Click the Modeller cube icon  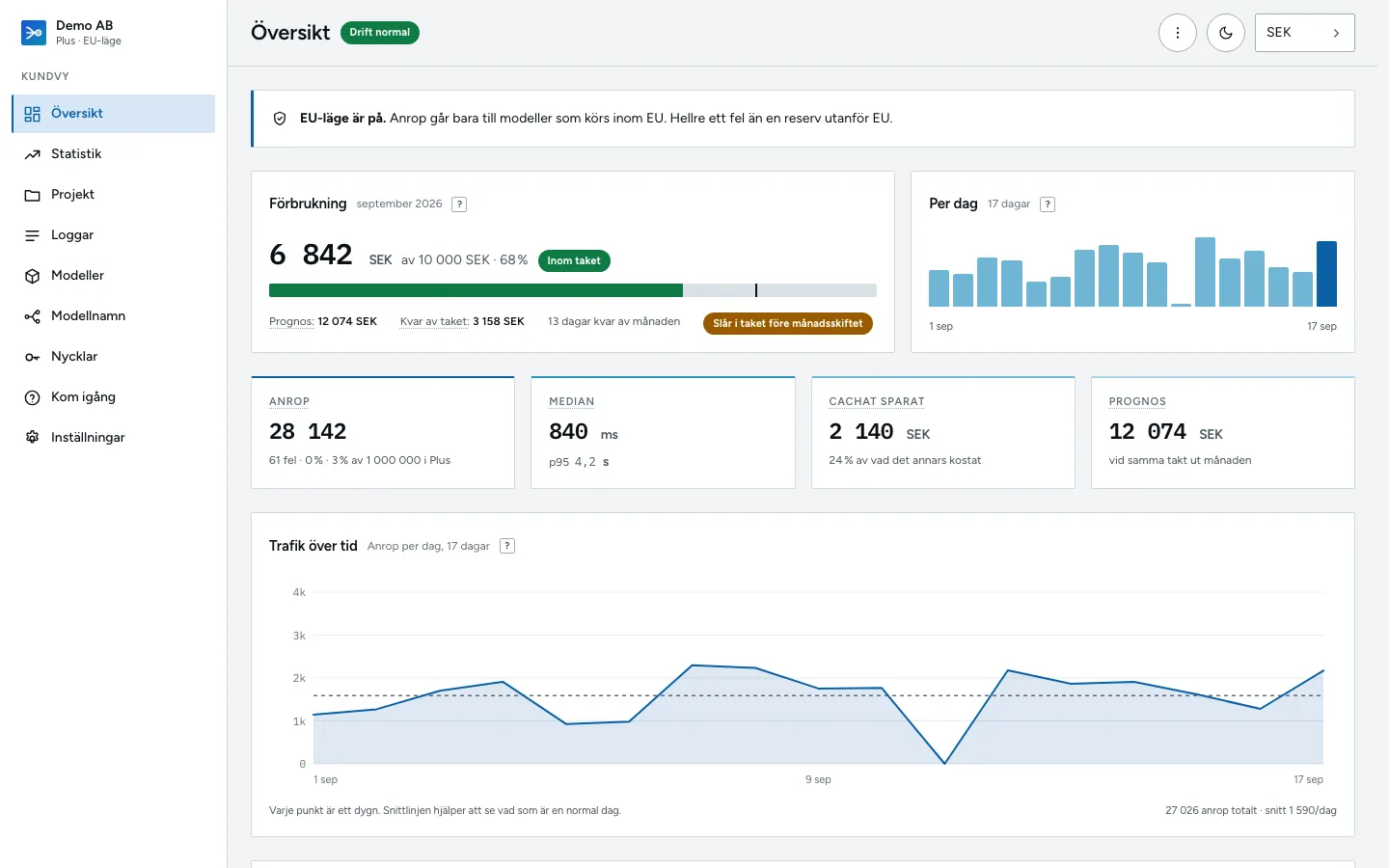pos(33,276)
